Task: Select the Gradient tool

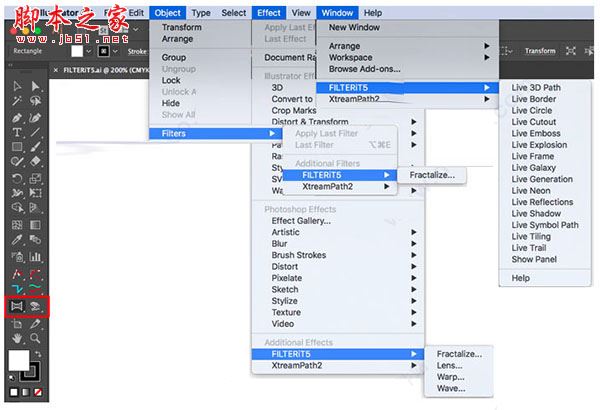Action: [x=35, y=224]
